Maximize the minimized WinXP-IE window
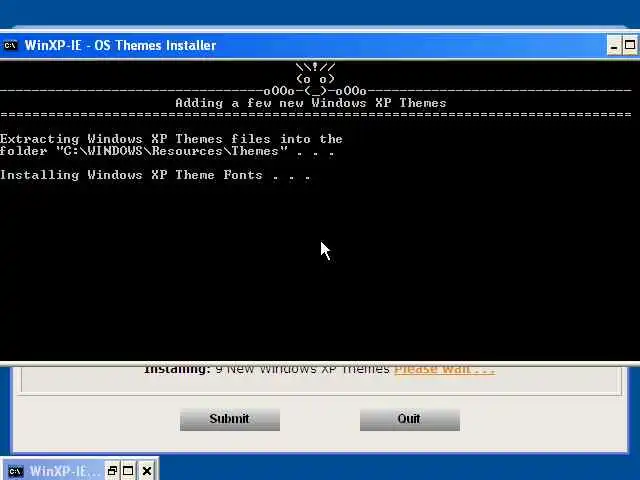This screenshot has height=480, width=640. tap(128, 471)
